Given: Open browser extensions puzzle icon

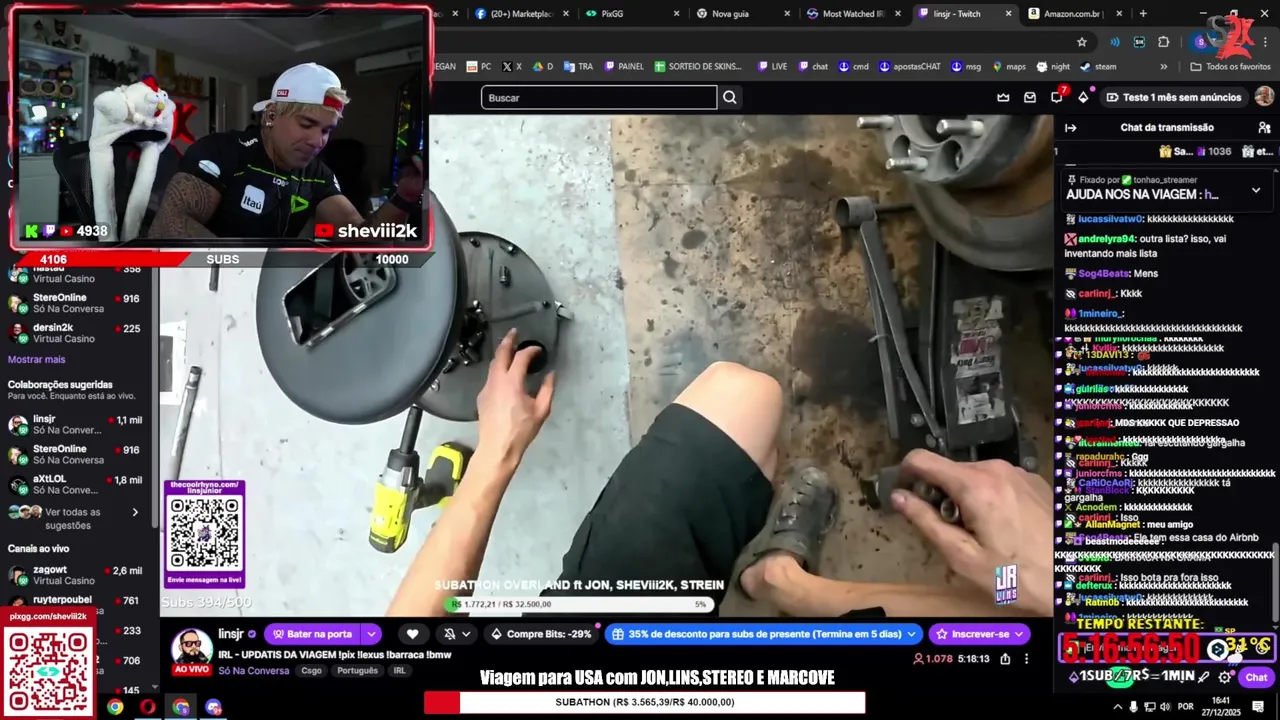Looking at the screenshot, I should pos(1164,42).
